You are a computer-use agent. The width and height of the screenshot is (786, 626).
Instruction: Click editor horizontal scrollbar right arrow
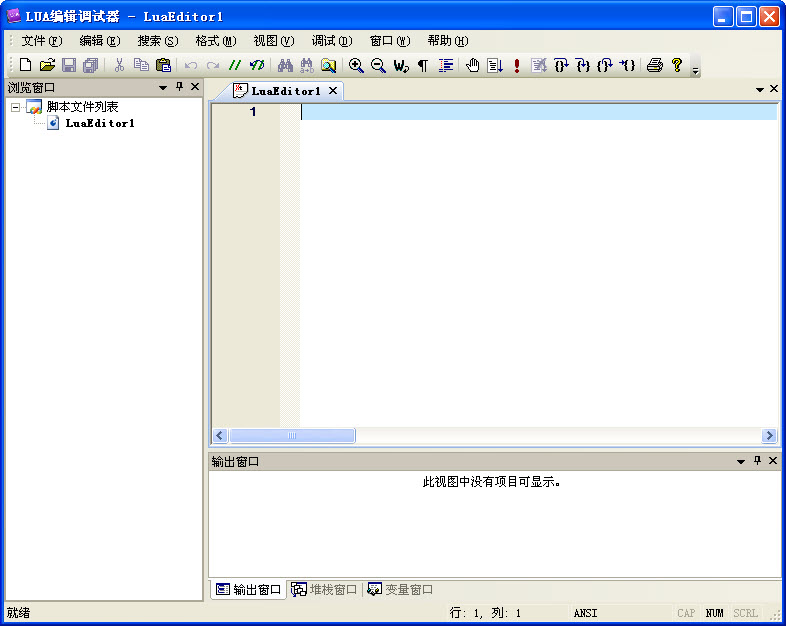[769, 436]
